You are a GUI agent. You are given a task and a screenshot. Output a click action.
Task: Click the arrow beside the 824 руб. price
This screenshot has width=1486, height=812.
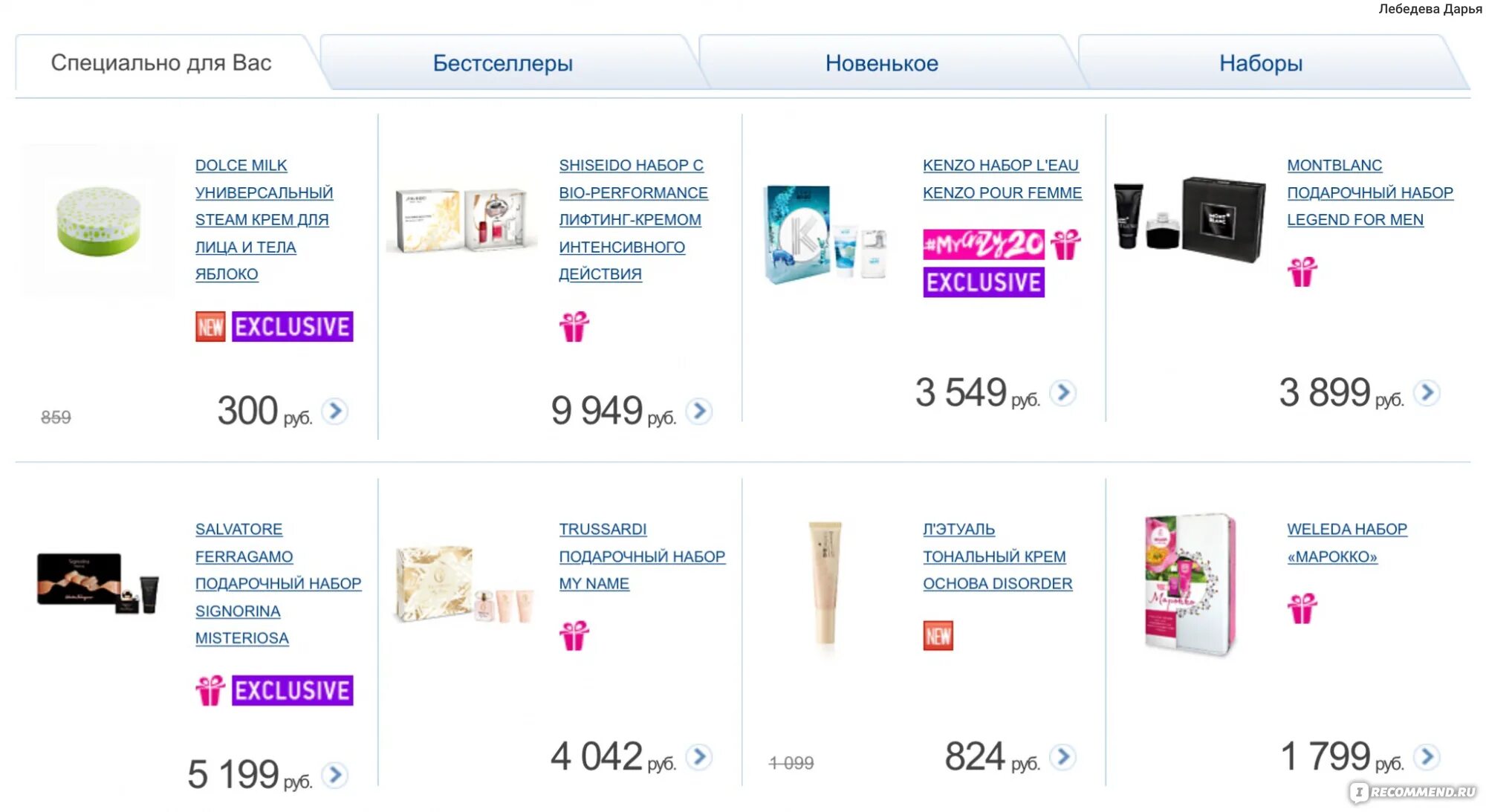1063,756
